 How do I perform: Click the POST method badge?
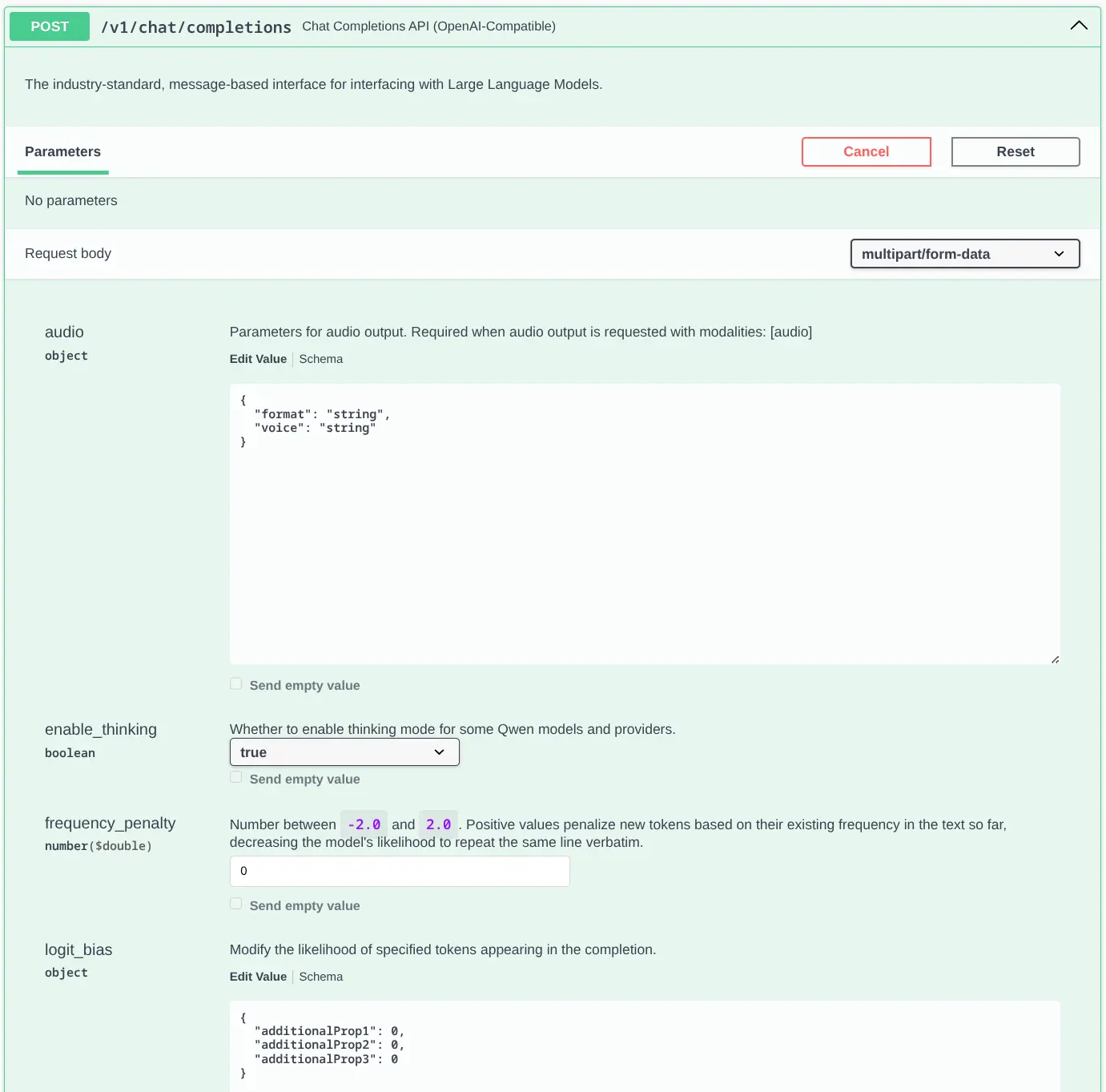tap(50, 26)
